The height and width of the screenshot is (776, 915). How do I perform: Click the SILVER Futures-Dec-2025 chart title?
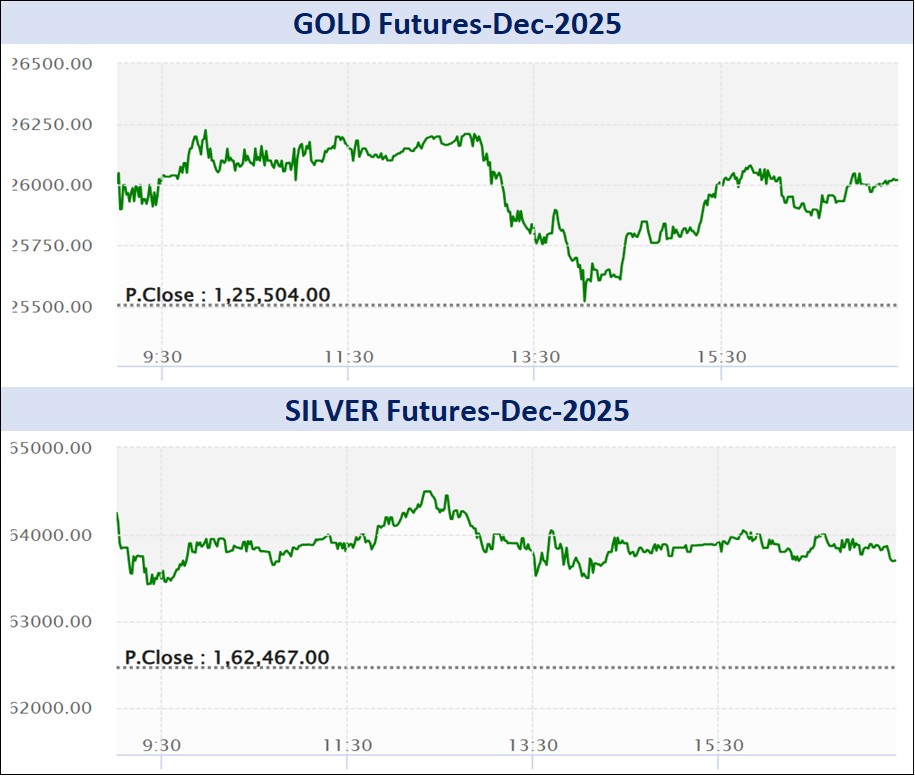(x=457, y=410)
